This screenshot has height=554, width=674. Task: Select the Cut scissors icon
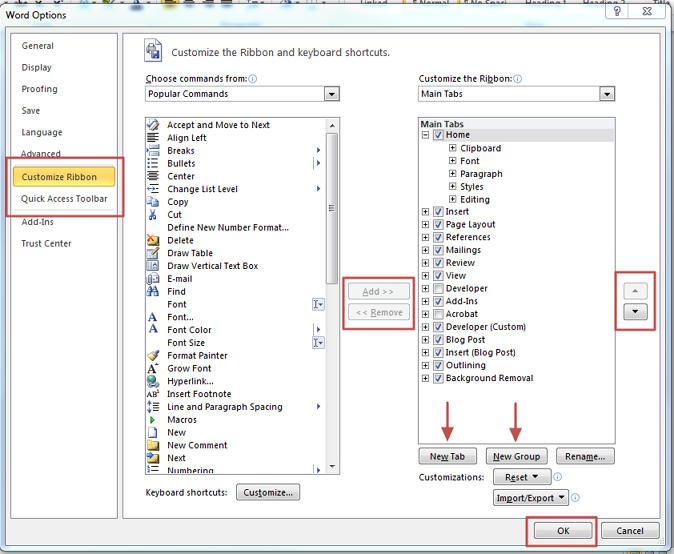click(x=153, y=215)
